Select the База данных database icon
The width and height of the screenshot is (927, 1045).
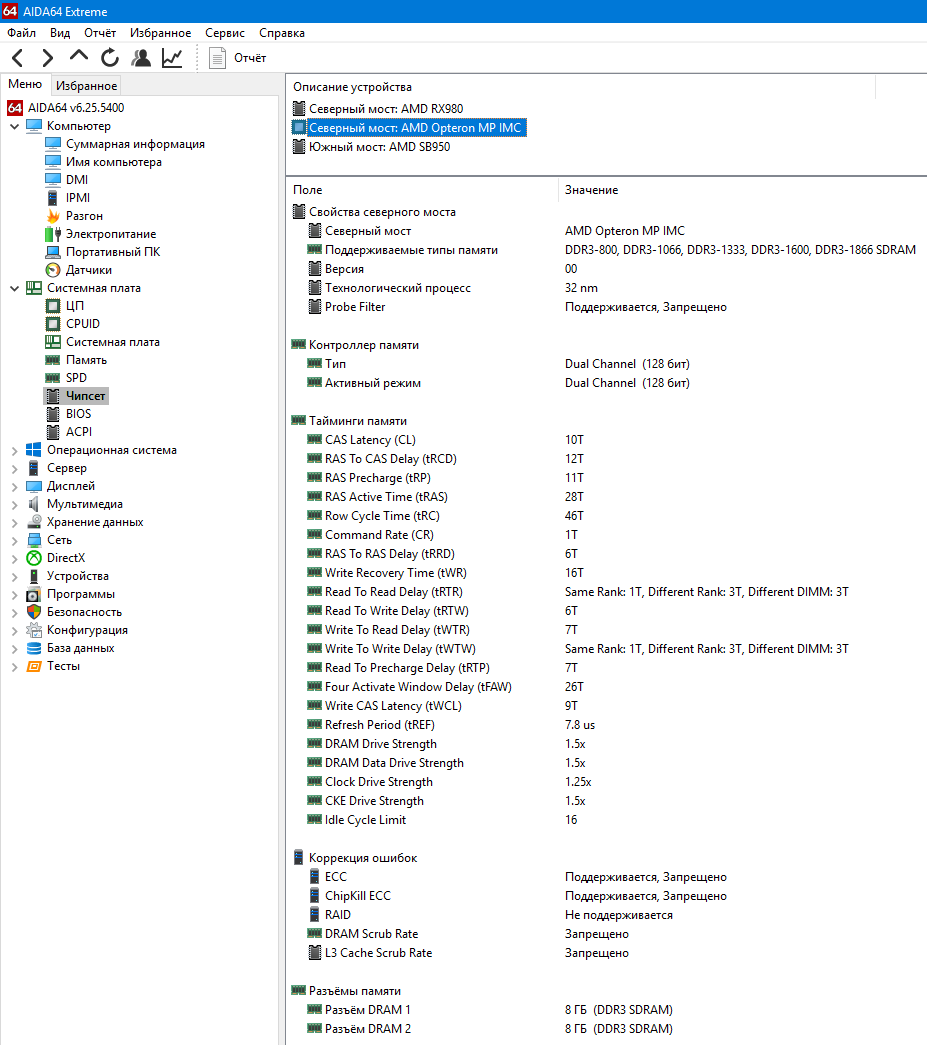tap(34, 648)
